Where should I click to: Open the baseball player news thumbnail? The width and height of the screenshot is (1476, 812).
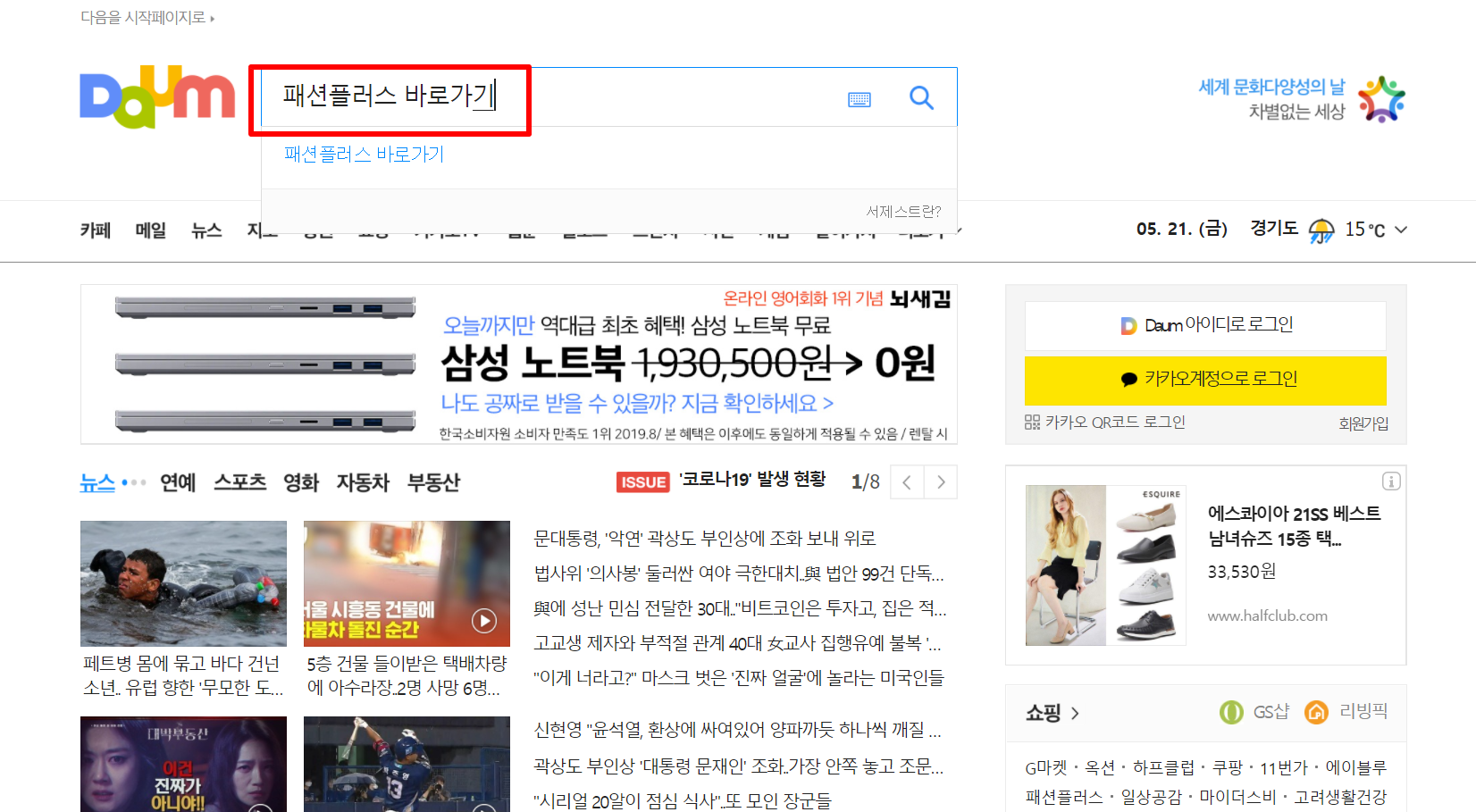click(407, 764)
